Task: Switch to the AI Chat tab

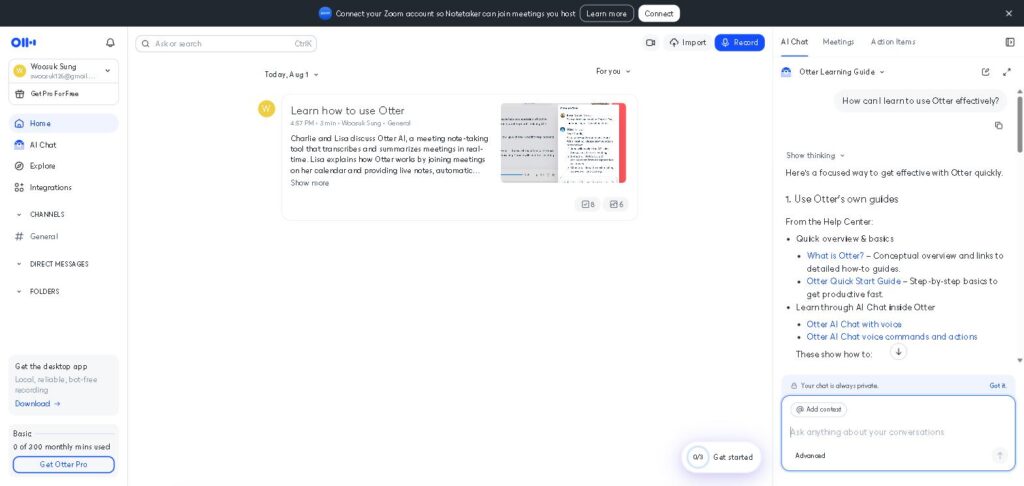Action: coord(794,42)
